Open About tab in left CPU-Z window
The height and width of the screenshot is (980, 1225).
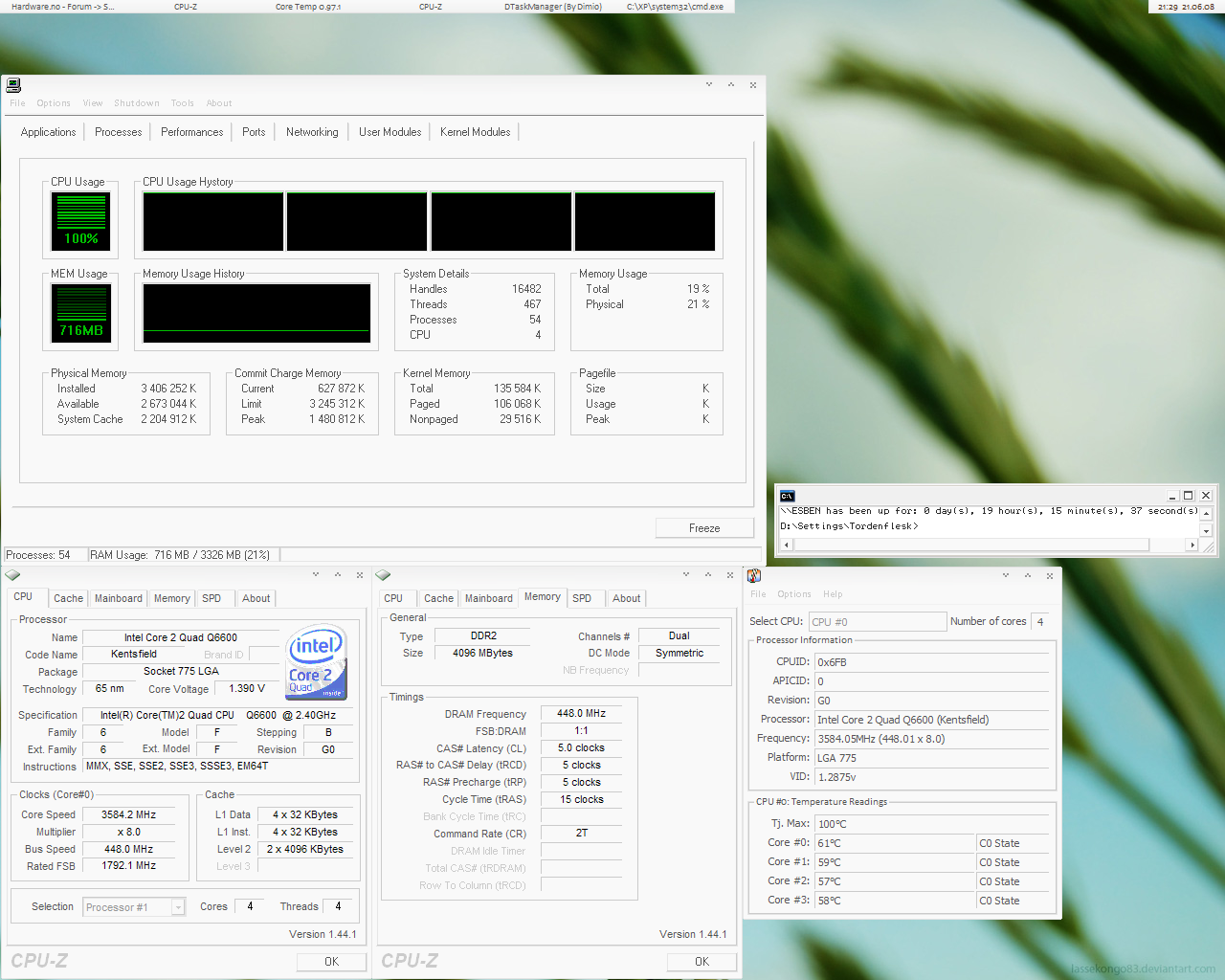(256, 598)
